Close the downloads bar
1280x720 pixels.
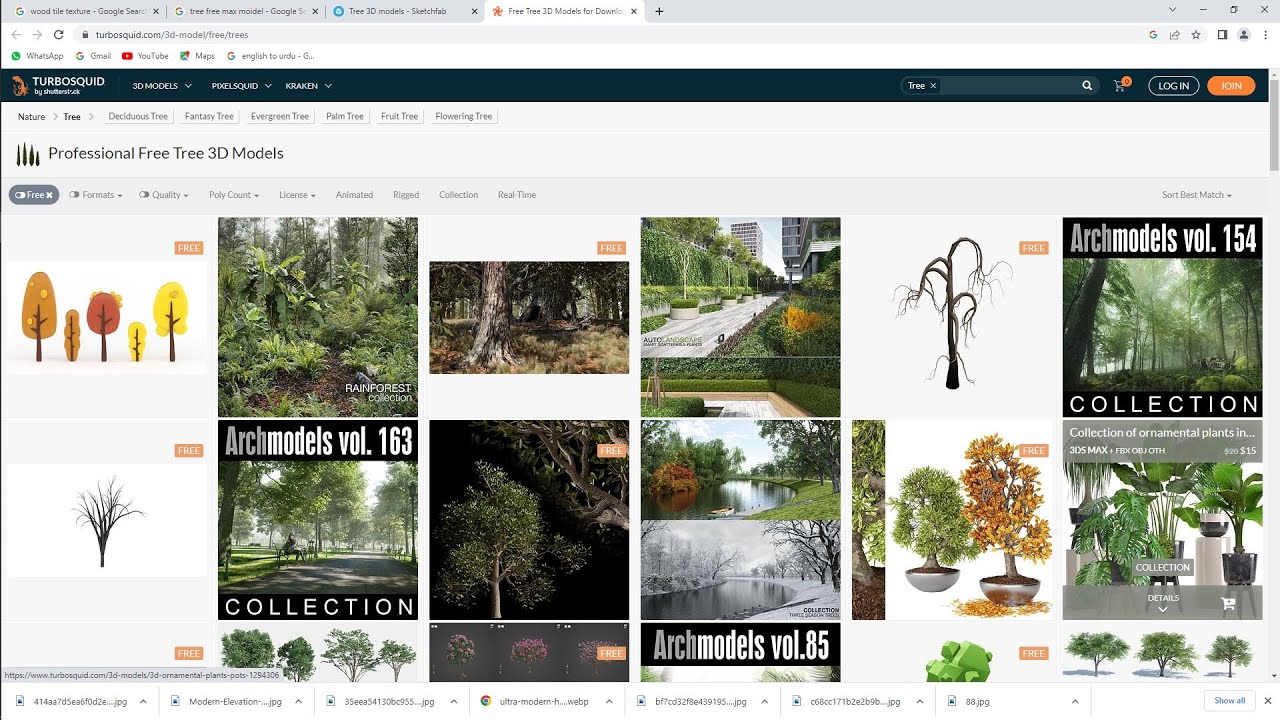coord(1267,701)
